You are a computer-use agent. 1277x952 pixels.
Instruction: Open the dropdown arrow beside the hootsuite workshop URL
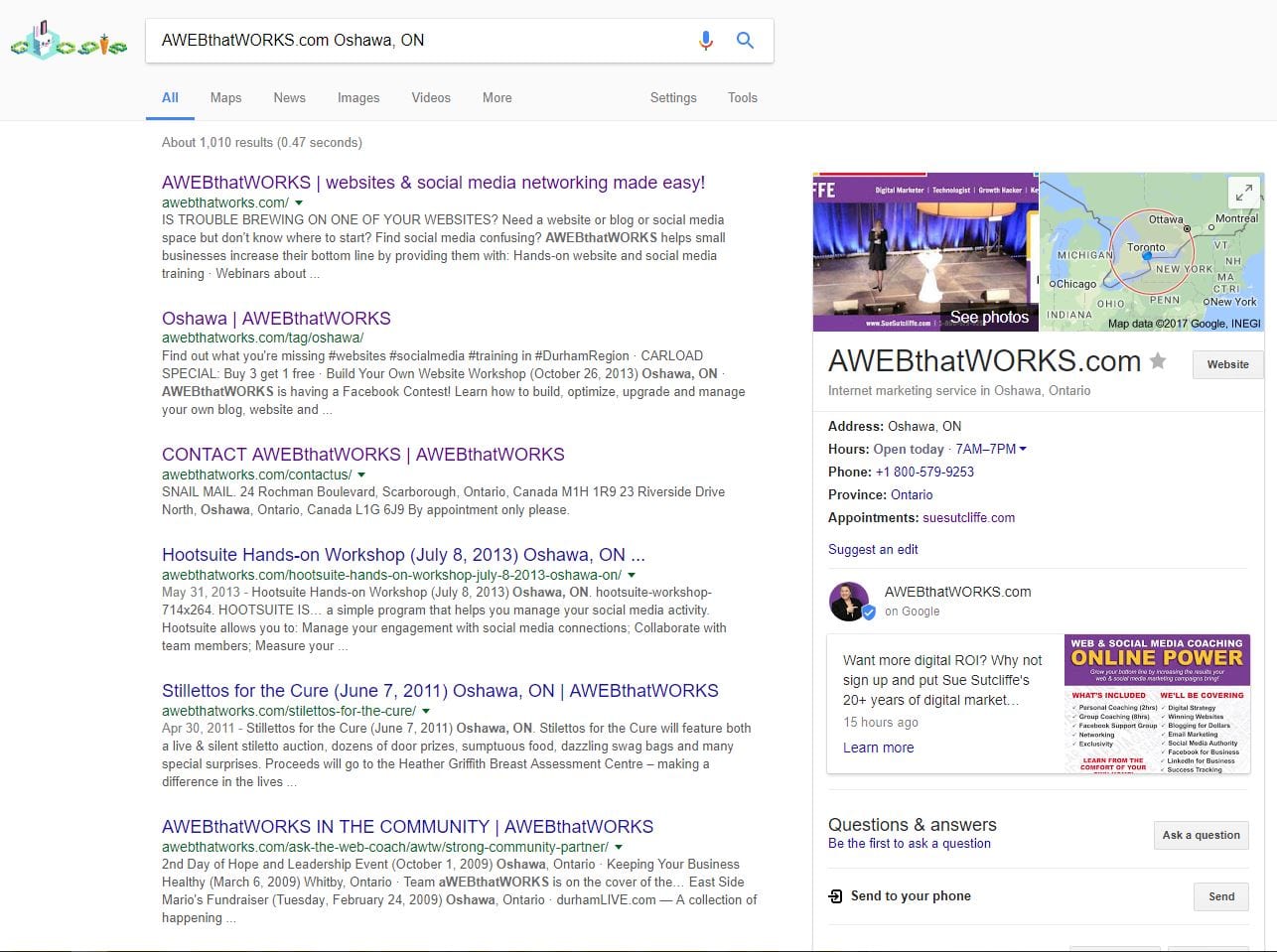coord(632,575)
